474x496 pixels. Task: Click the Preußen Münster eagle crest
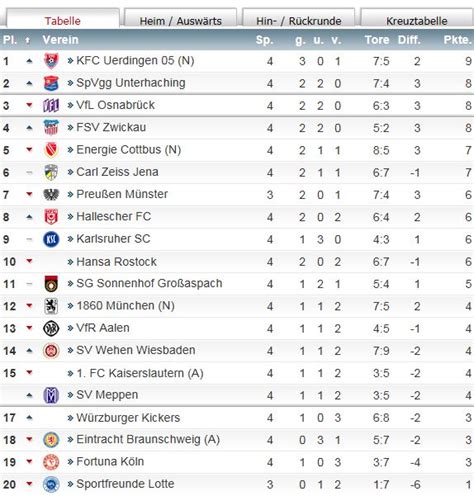[x=51, y=195]
